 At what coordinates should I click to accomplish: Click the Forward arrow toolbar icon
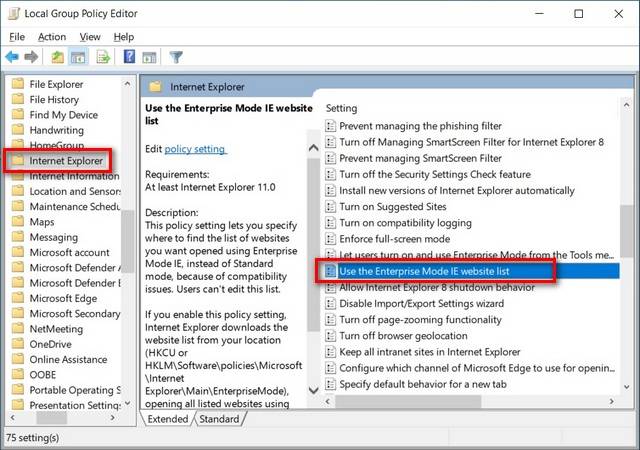pyautogui.click(x=32, y=57)
